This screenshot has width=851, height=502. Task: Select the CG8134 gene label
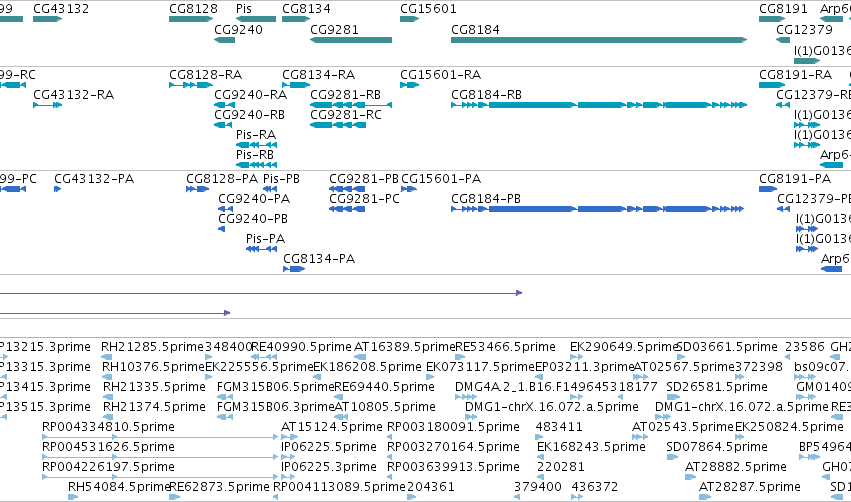(306, 9)
